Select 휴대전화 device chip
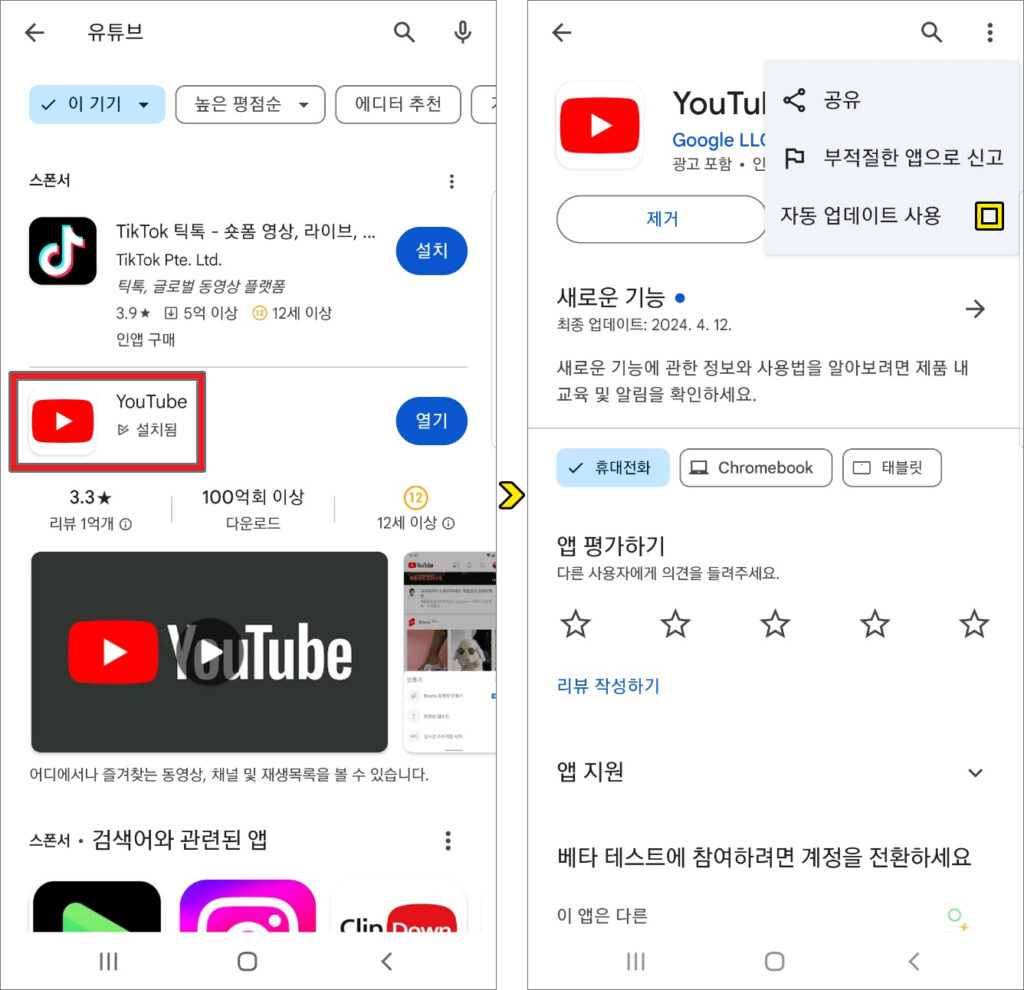Viewport: 1024px width, 990px height. click(x=613, y=468)
